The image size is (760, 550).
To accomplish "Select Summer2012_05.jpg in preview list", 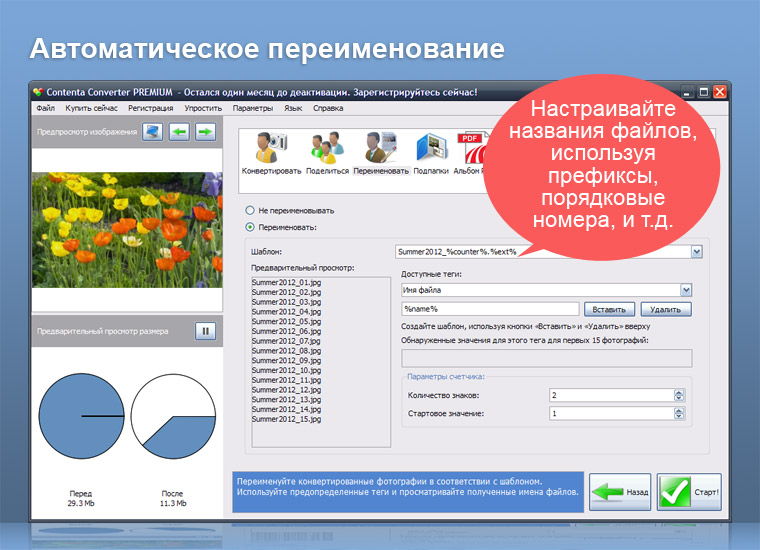I will (x=286, y=321).
